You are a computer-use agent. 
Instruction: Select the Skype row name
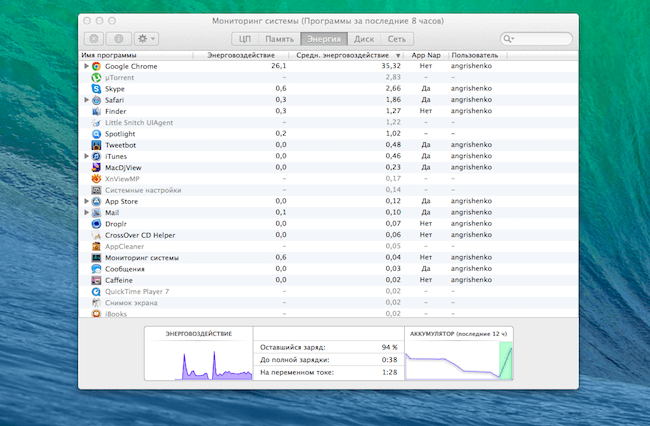pyautogui.click(x=115, y=89)
